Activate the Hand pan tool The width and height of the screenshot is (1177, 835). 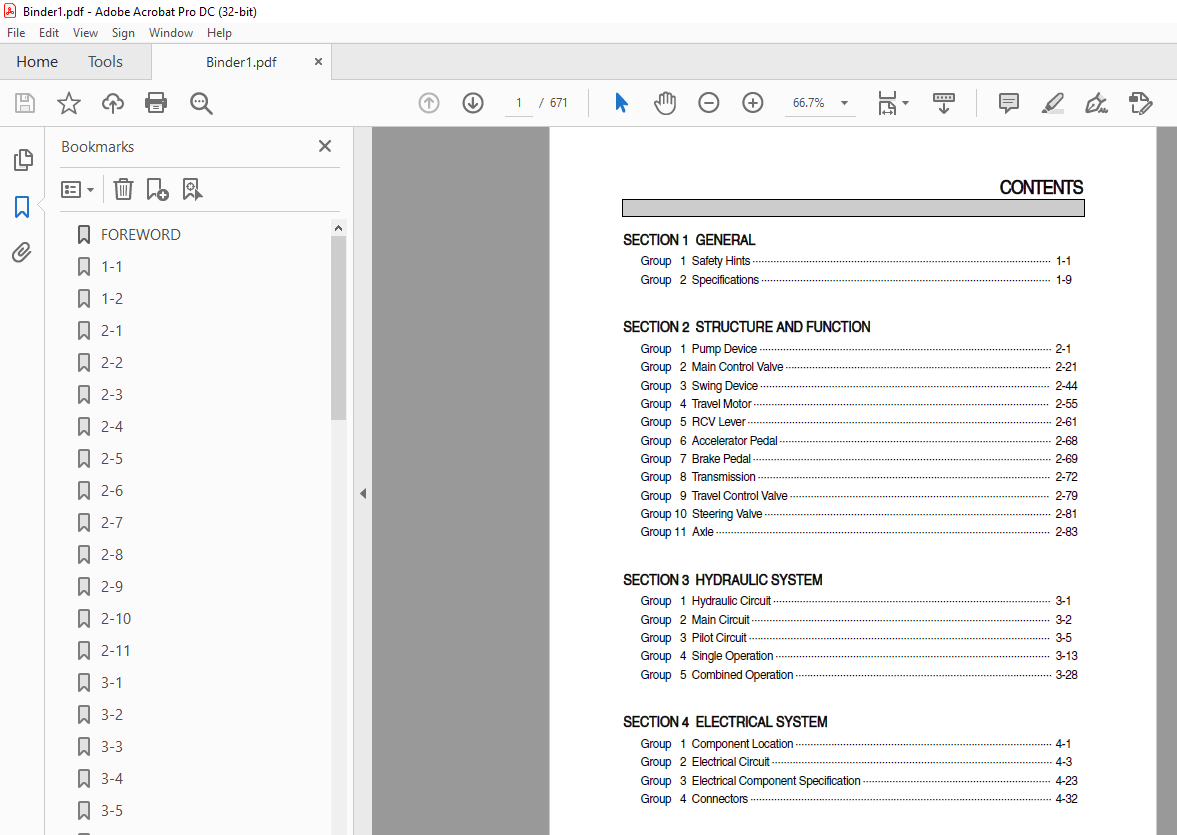664,103
